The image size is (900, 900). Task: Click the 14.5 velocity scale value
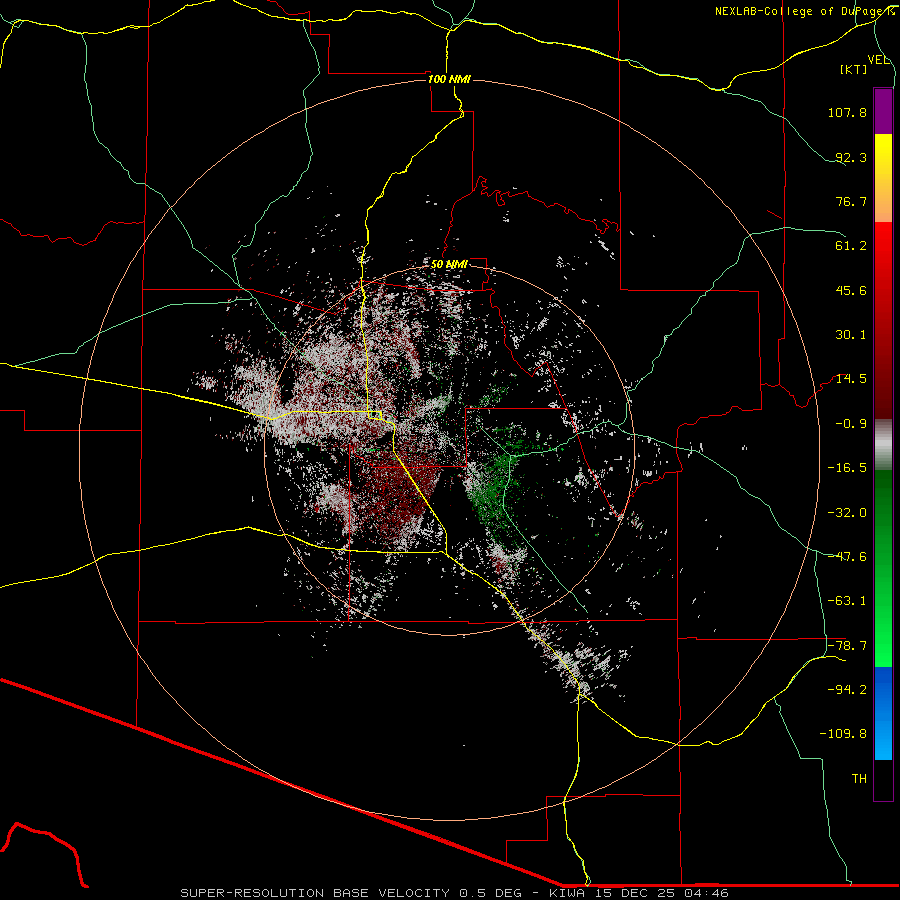pos(851,379)
